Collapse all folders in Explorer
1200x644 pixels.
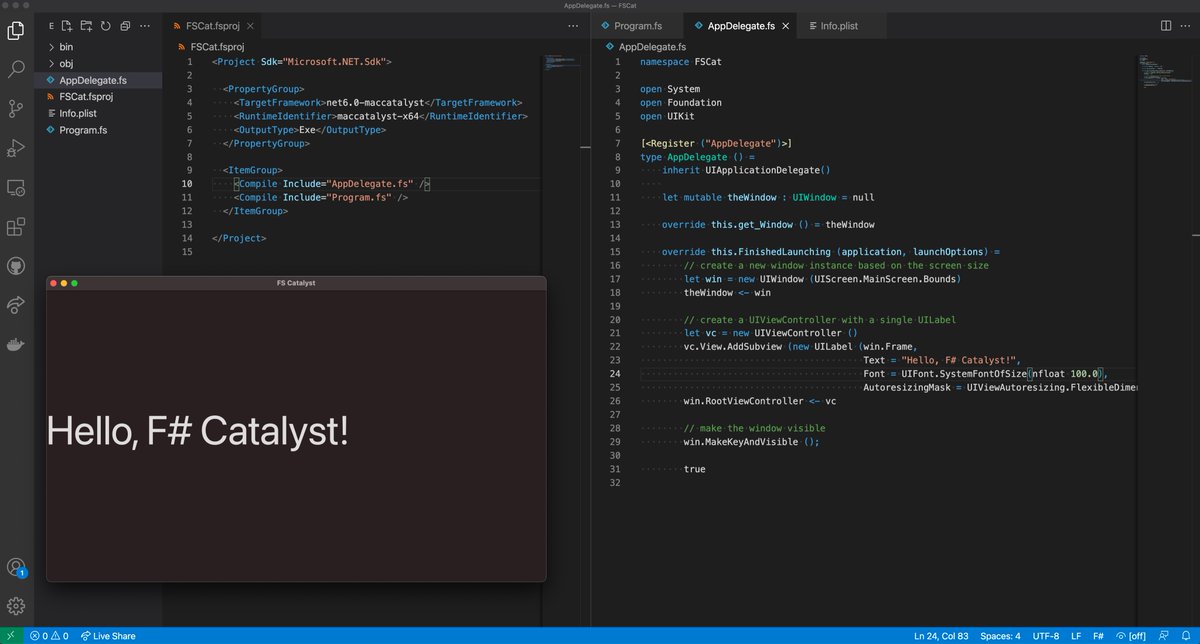125,25
